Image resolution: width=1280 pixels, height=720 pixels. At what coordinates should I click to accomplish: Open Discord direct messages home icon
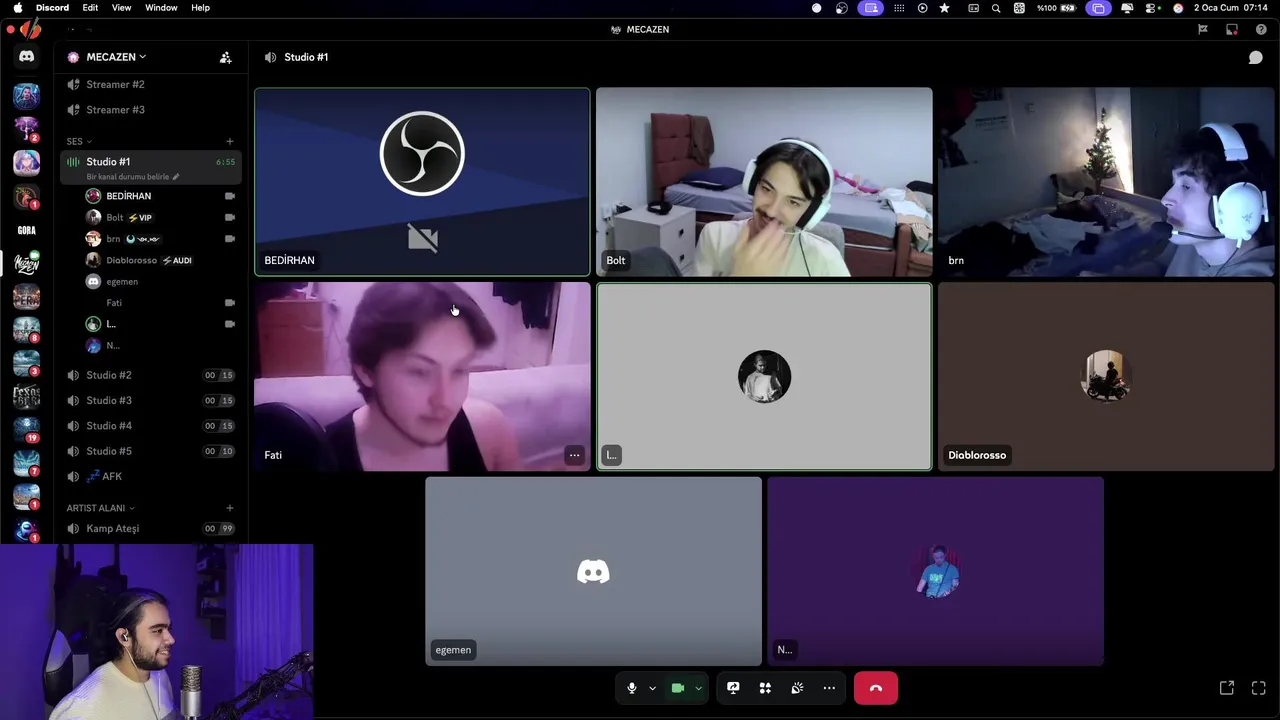click(x=27, y=57)
